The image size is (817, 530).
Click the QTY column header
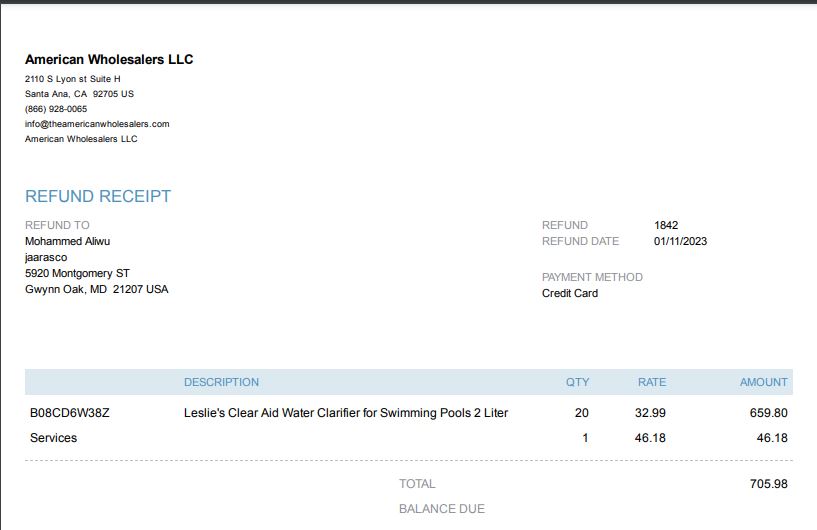tap(577, 382)
